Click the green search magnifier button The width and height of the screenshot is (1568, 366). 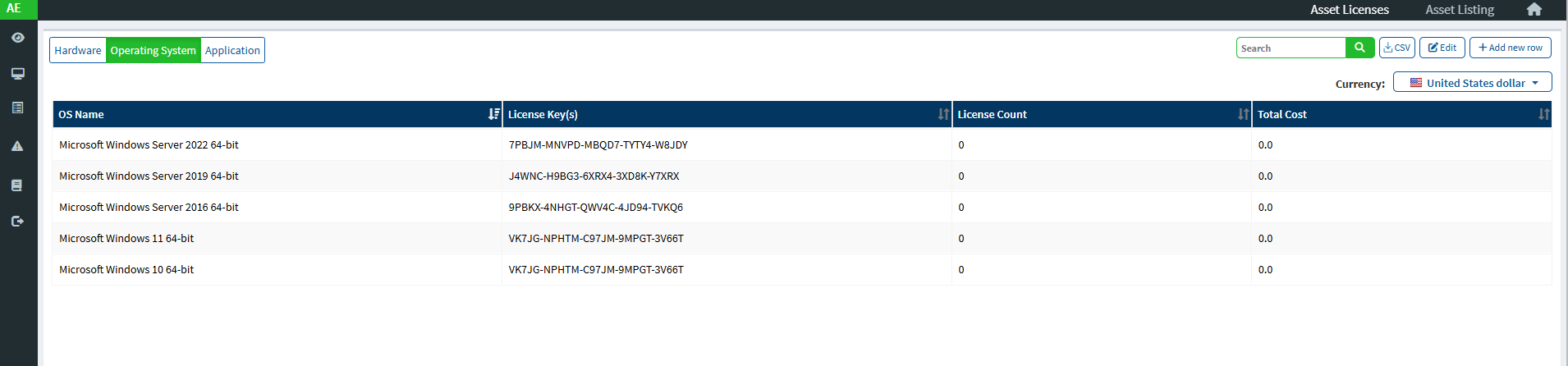[x=1359, y=48]
